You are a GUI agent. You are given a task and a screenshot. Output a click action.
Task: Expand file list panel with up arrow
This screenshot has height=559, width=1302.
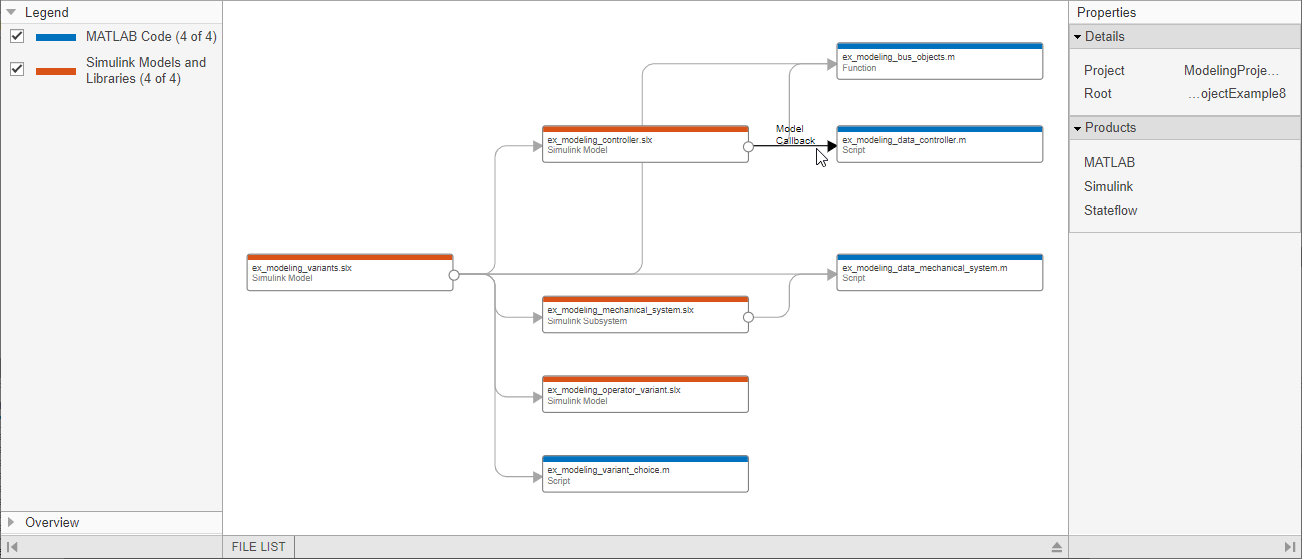[x=1056, y=547]
